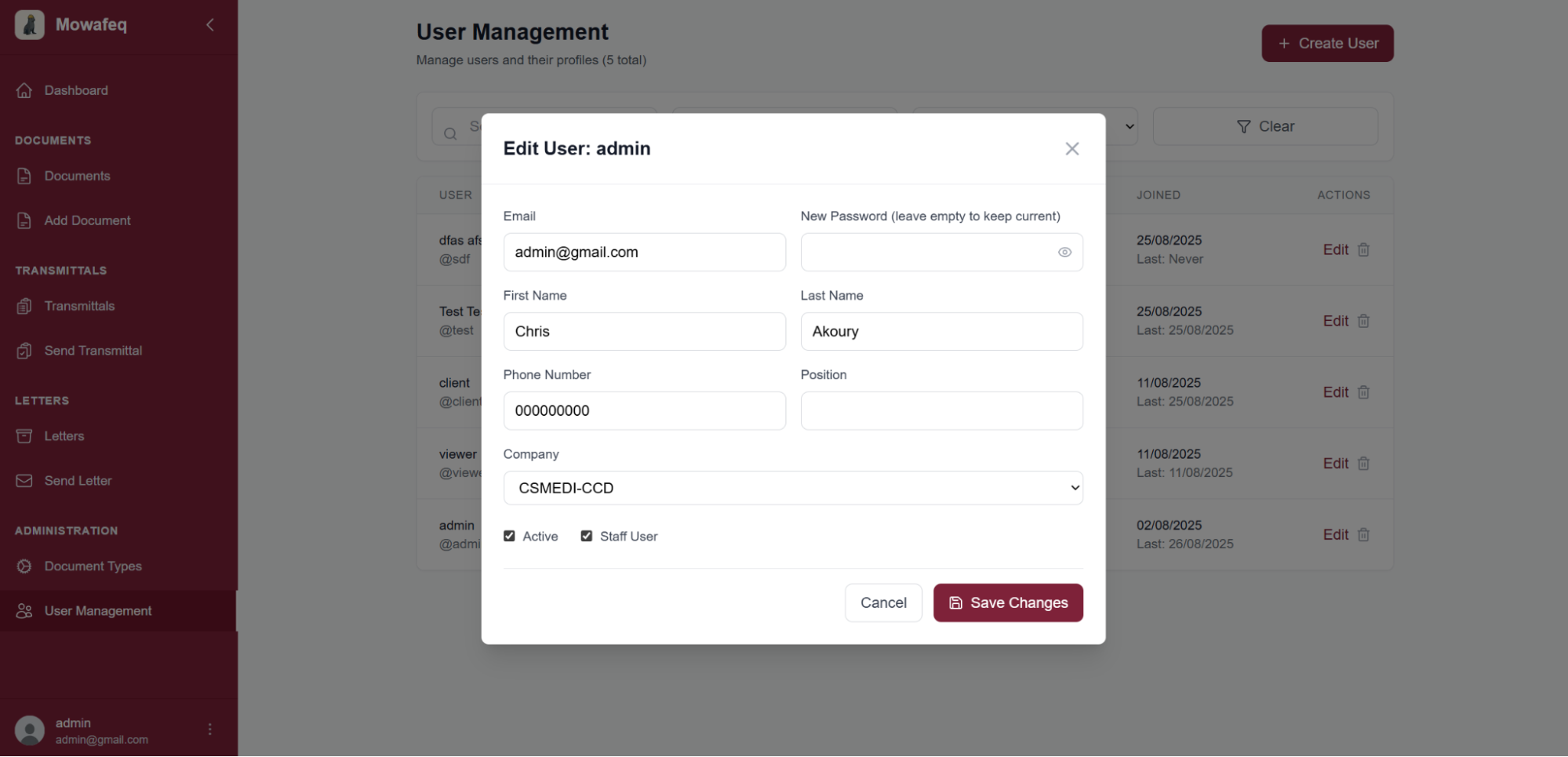The image size is (1568, 757).
Task: Open the Dashboard from the sidebar
Action: click(24, 90)
